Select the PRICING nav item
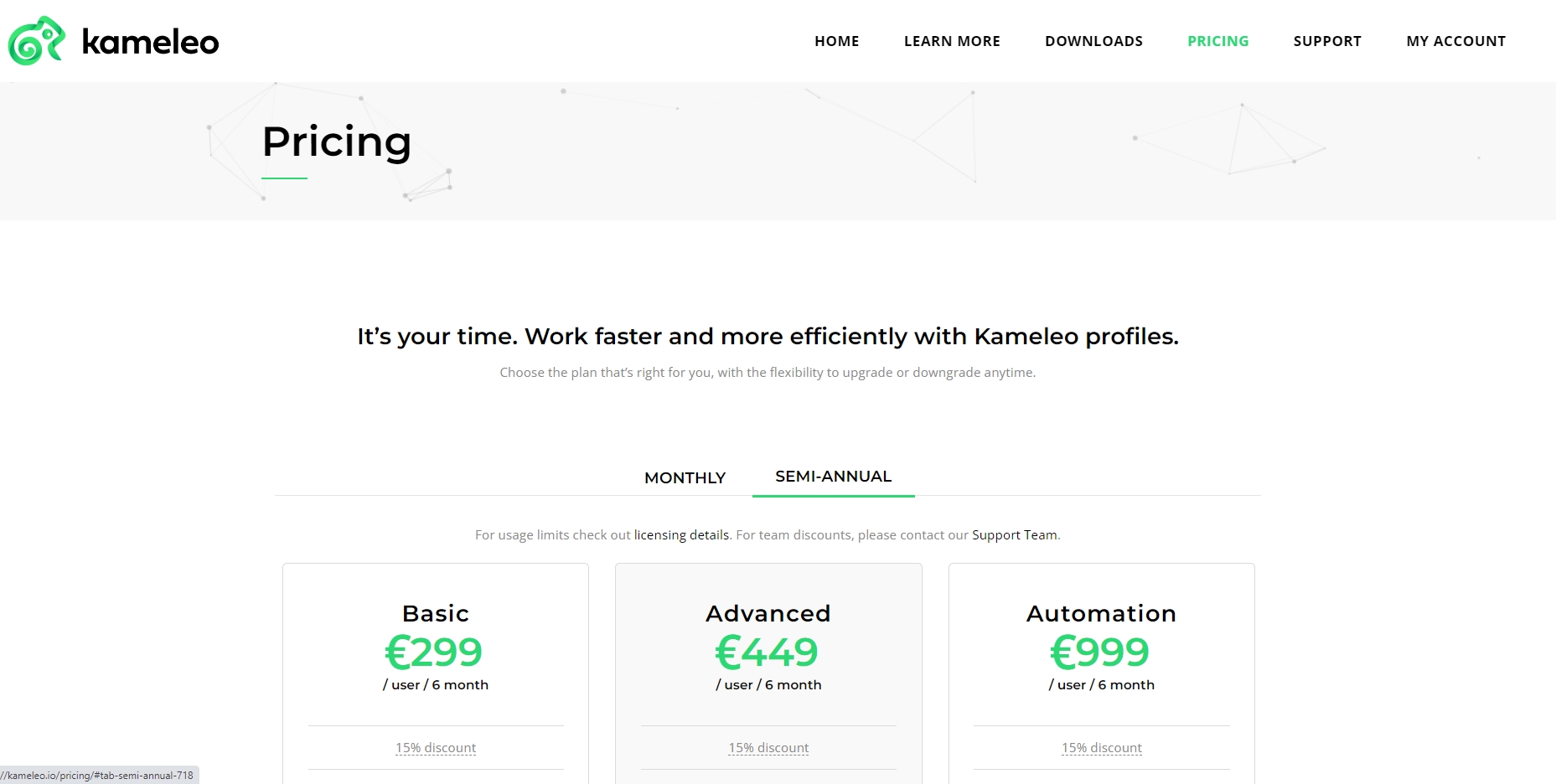The width and height of the screenshot is (1556, 784). pos(1217,41)
